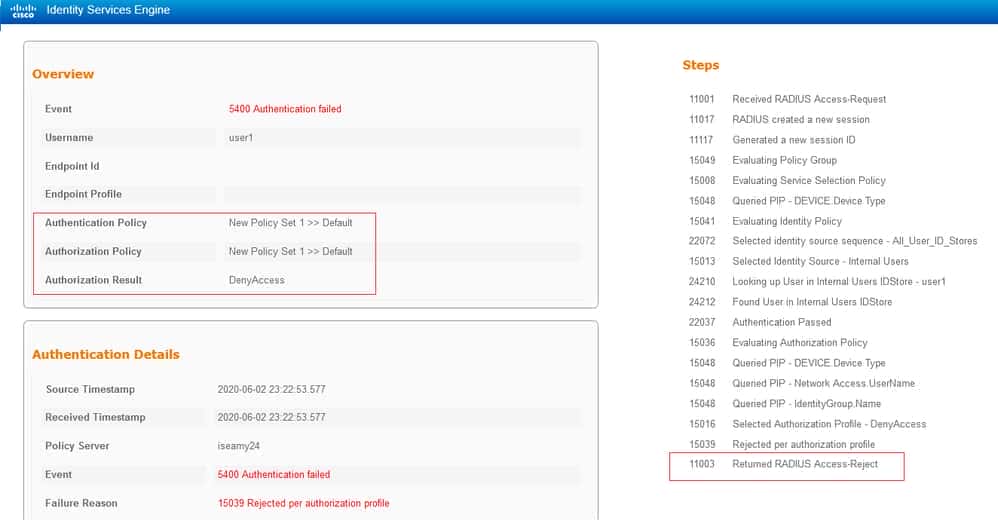Click the Steps heading
The image size is (998, 524).
(701, 65)
